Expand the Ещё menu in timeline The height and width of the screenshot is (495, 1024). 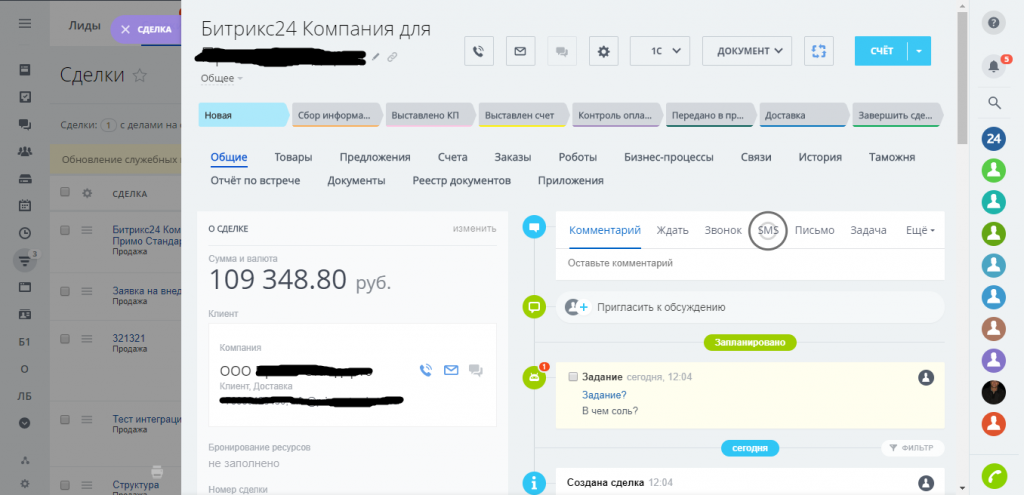918,230
